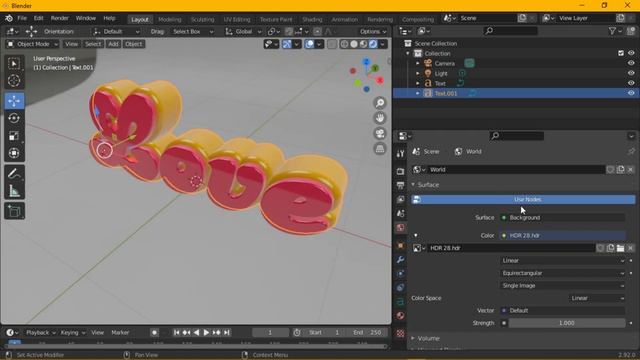640x360 pixels.
Task: Open the Global orientation dropdown
Action: tap(243, 31)
